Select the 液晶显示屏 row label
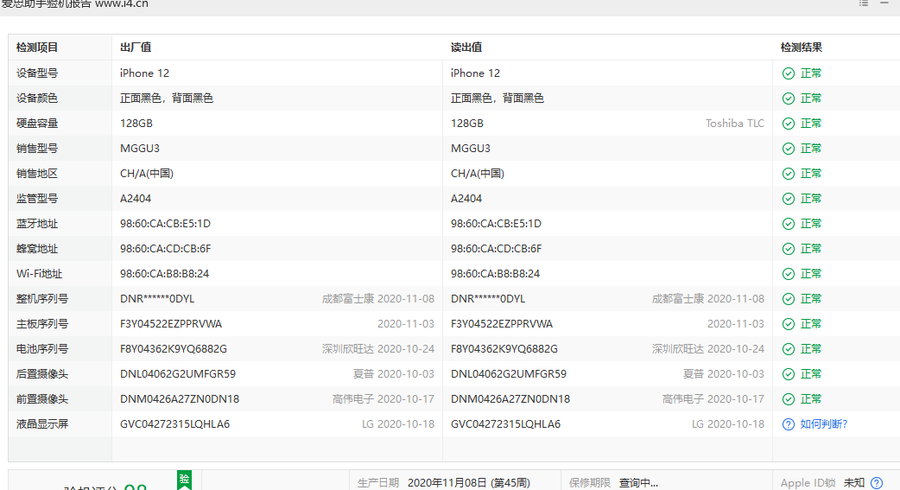 pos(42,424)
